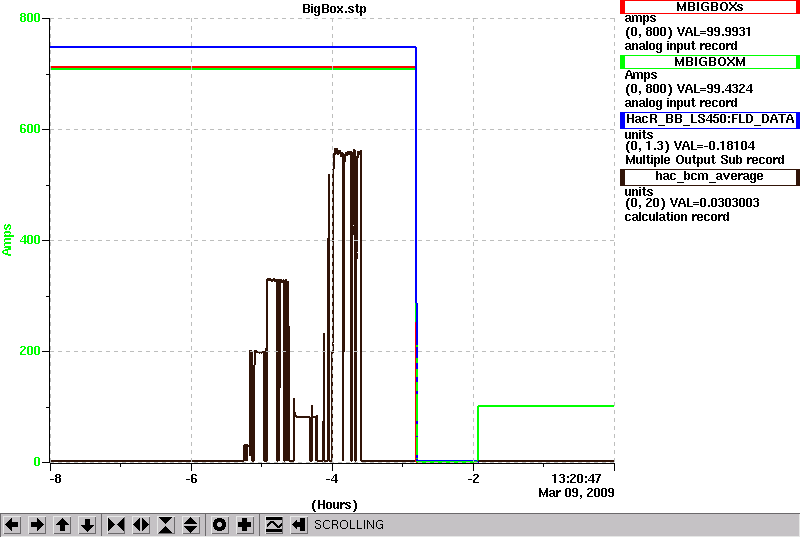The image size is (800, 537).
Task: Click the SCROLLING status label
Action: [x=348, y=525]
